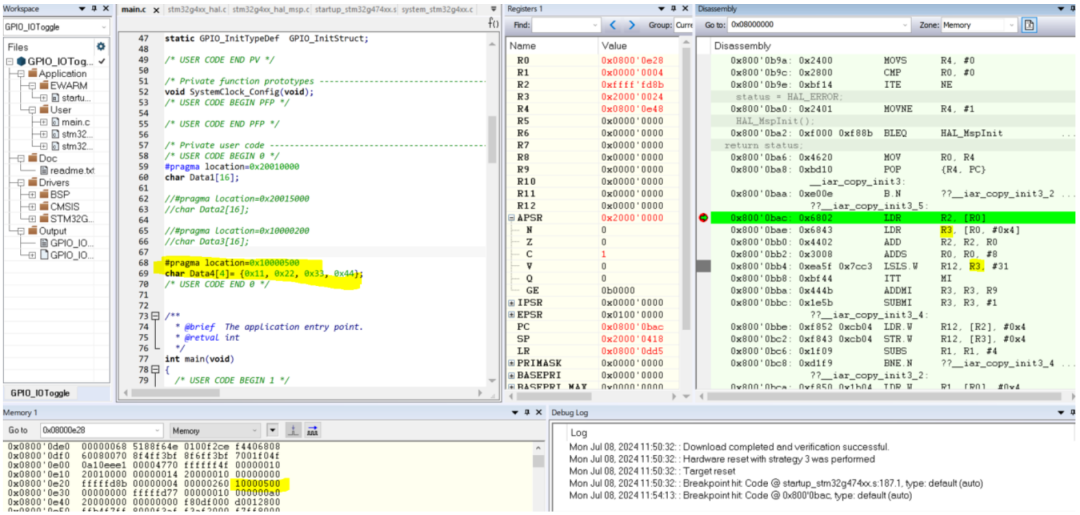Open Memory 1 toolbar small dropdown arrow

[273, 430]
